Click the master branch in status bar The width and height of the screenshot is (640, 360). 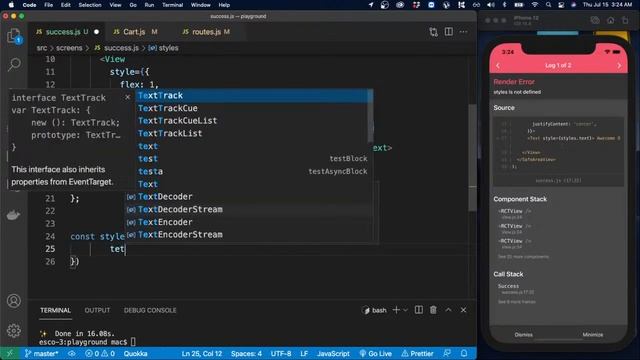tap(41, 353)
